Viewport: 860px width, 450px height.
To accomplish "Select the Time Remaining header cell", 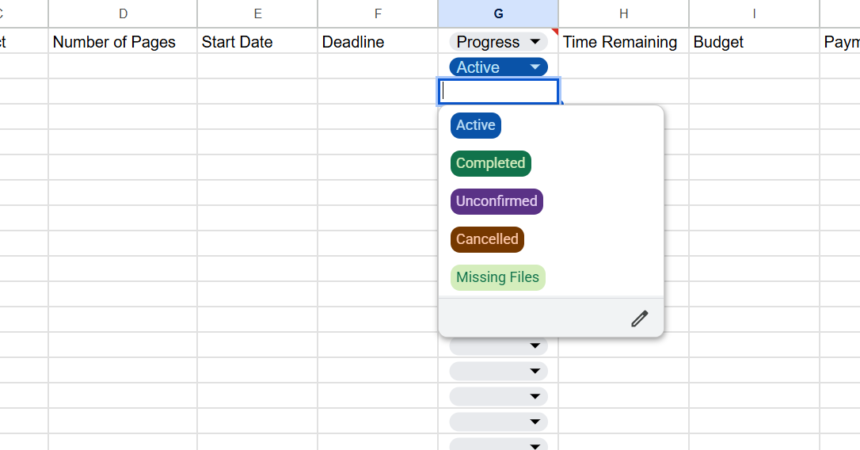I will [x=620, y=42].
